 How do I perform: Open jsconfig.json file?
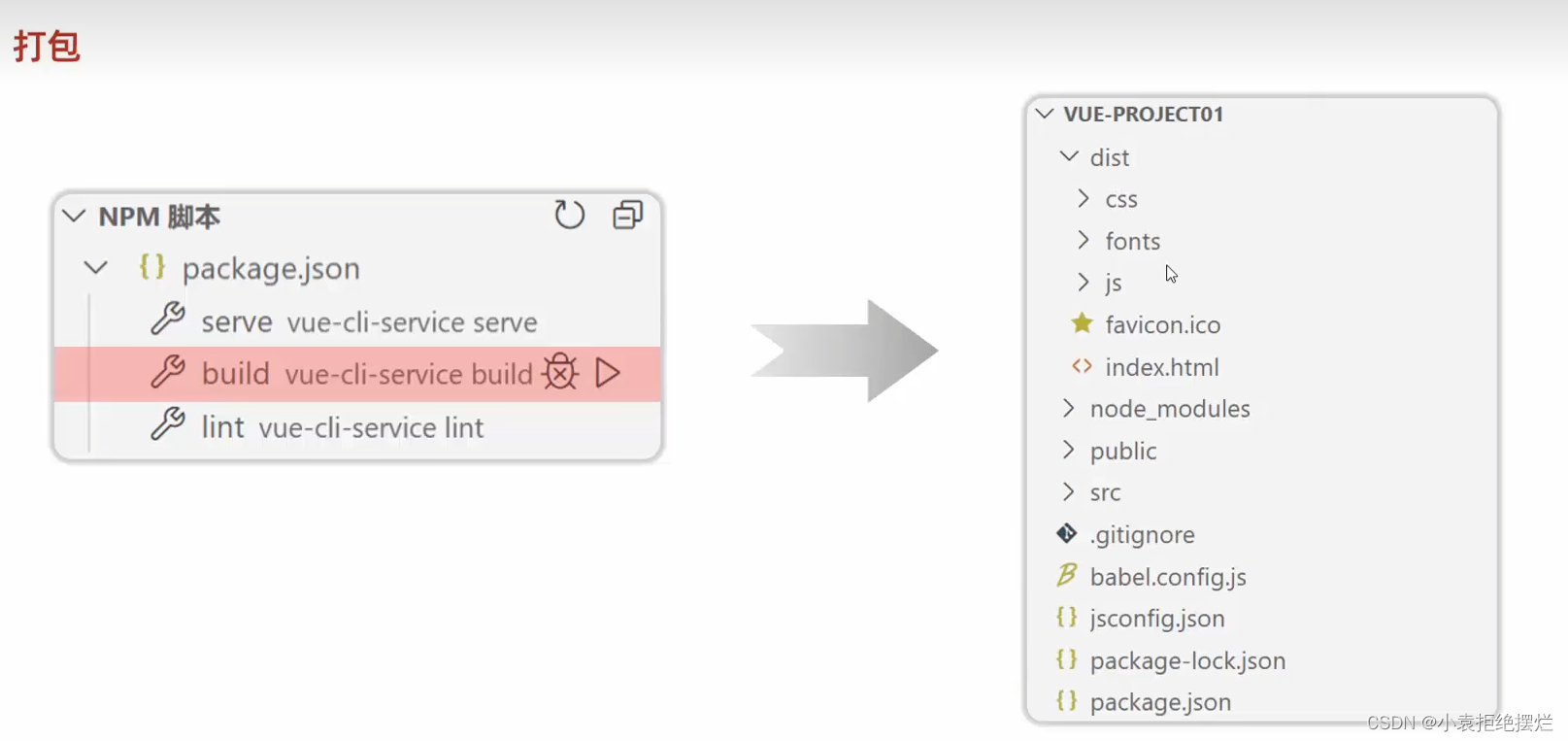1157,619
